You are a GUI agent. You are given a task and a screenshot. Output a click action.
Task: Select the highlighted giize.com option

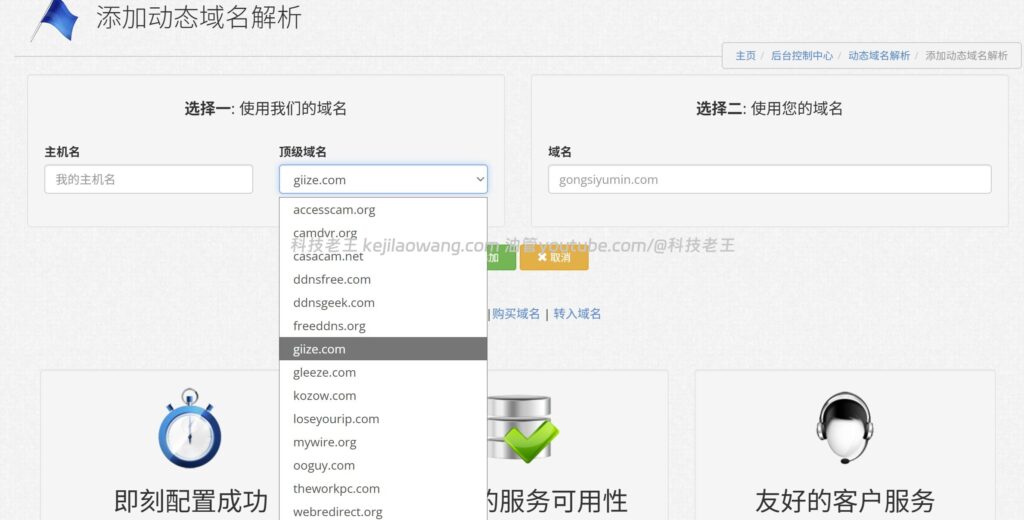383,349
